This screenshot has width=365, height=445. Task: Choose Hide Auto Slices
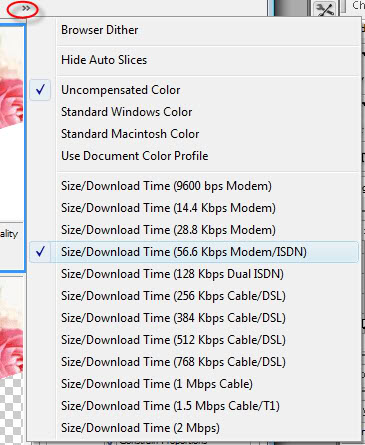click(x=194, y=60)
